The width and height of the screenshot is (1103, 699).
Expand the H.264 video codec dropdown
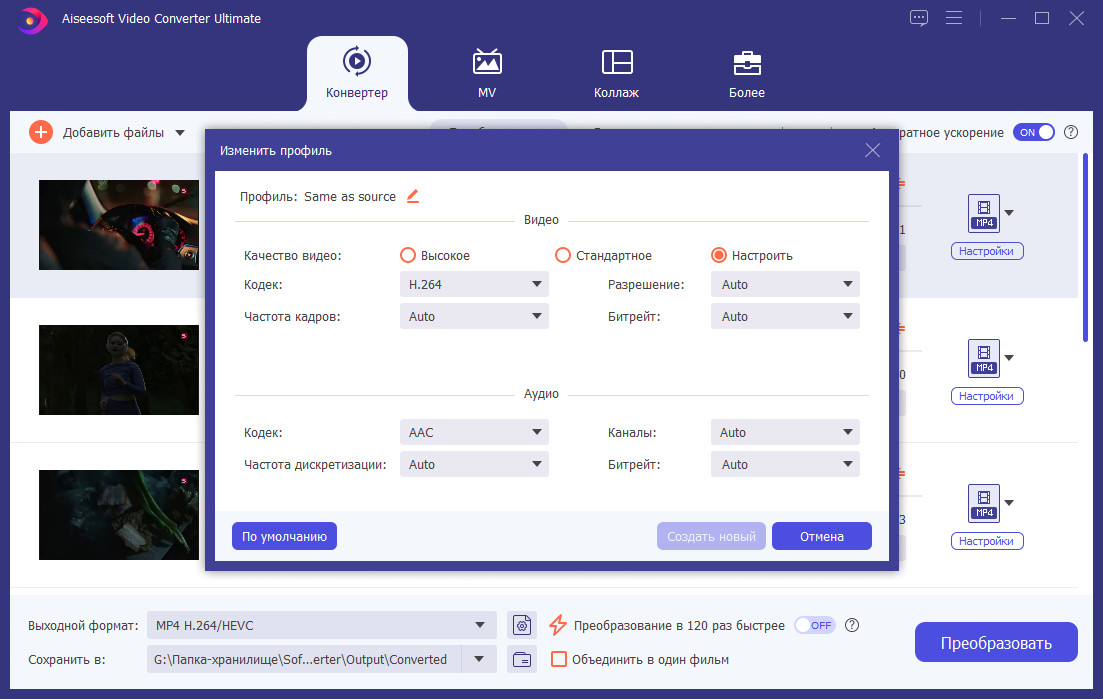[x=474, y=284]
